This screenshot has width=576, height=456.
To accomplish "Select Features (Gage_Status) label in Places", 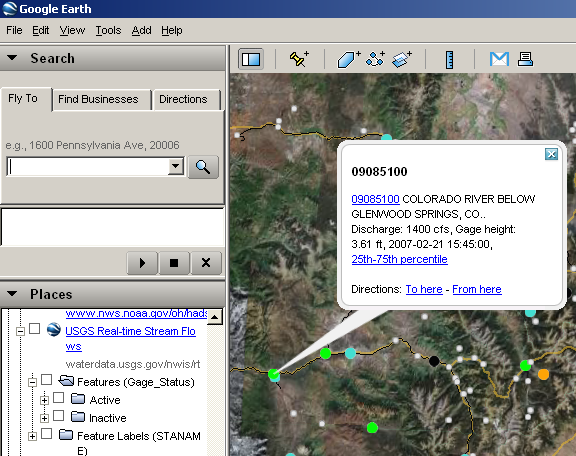I will [136, 382].
